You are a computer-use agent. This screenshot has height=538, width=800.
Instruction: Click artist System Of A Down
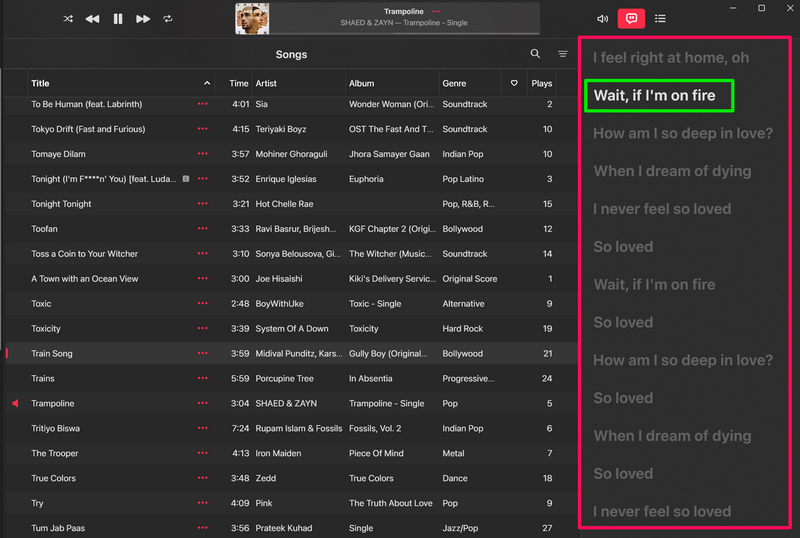(x=292, y=328)
